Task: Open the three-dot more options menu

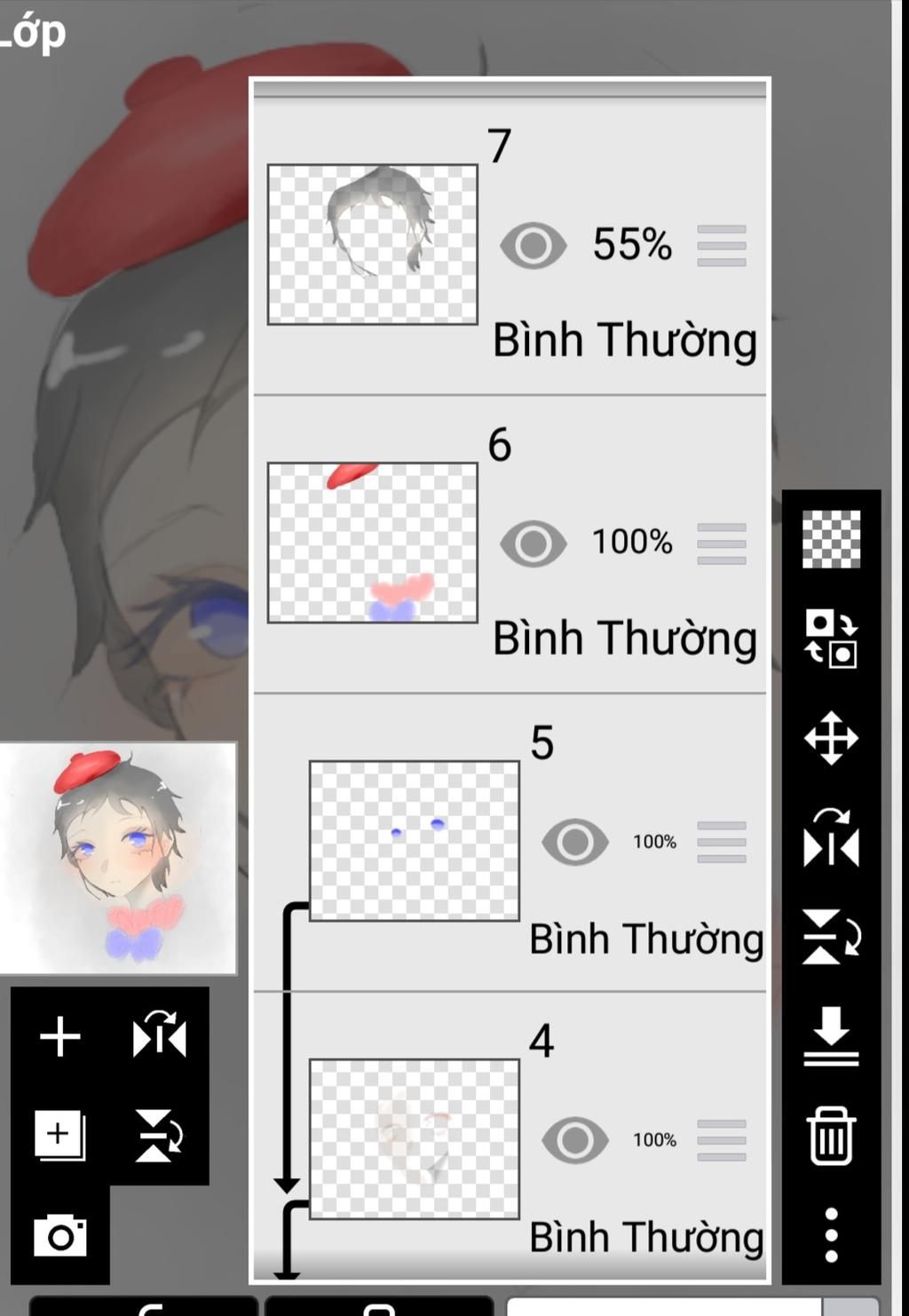Action: [x=831, y=1235]
